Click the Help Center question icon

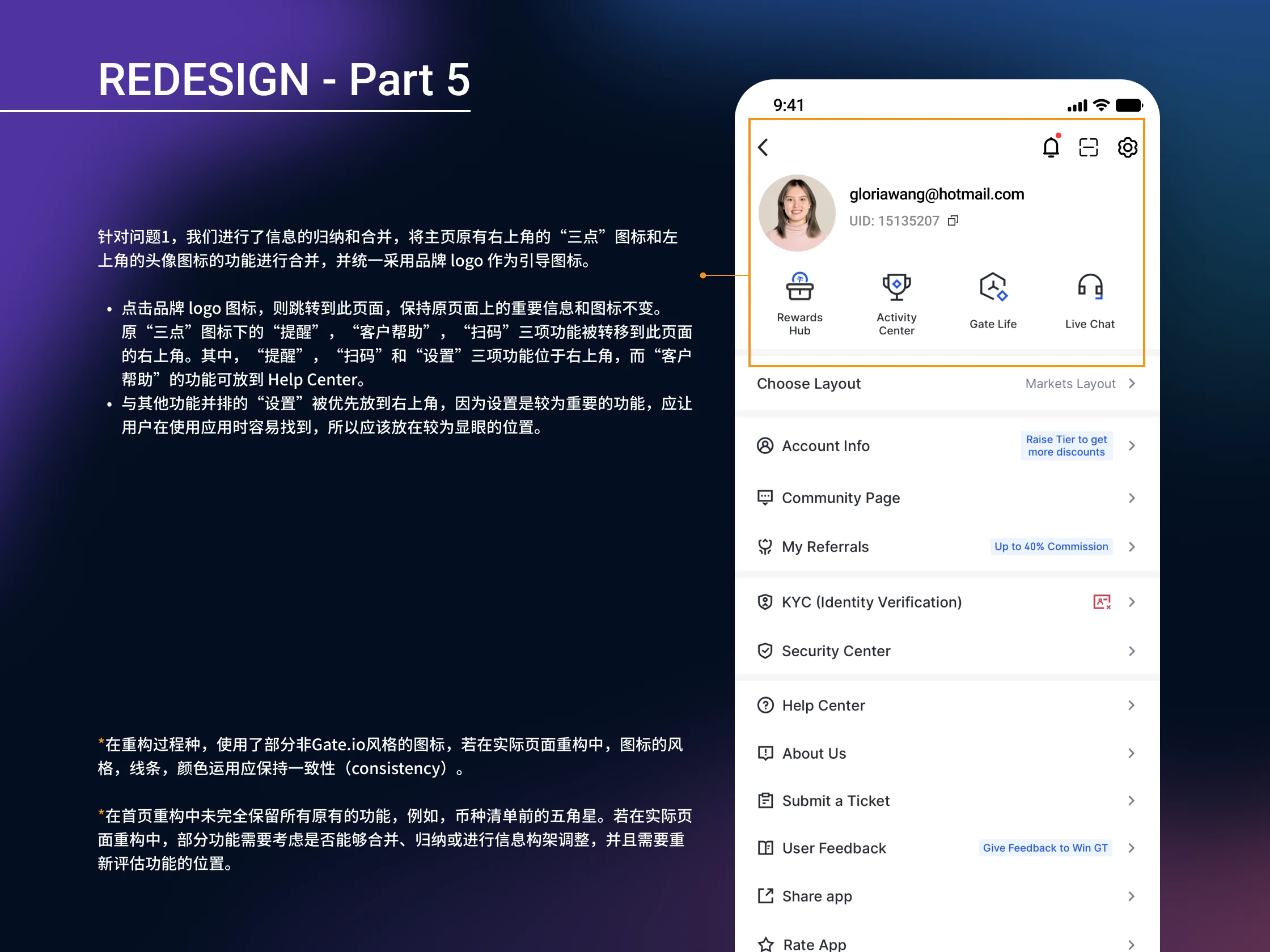pyautogui.click(x=765, y=705)
